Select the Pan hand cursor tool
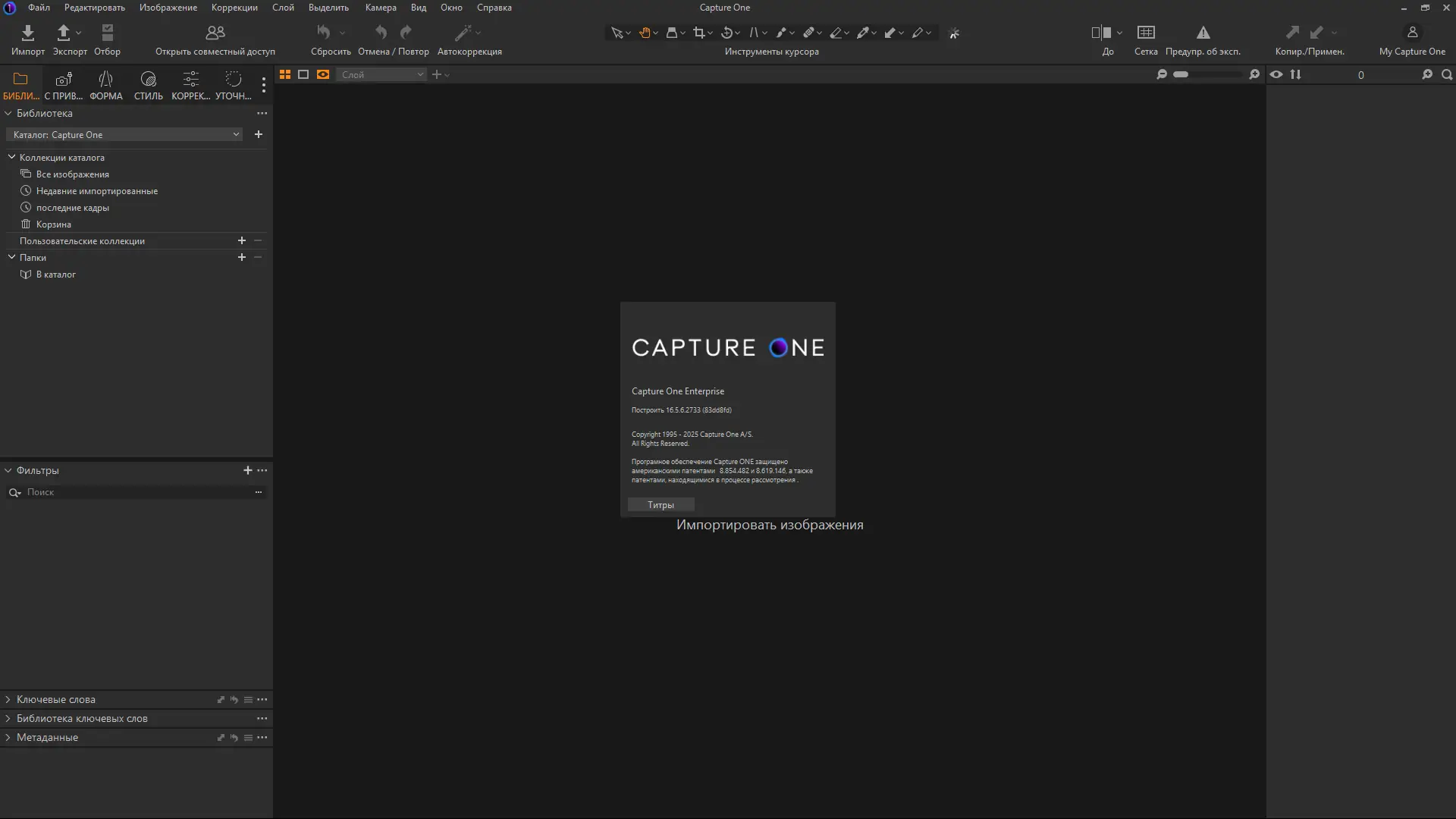1456x819 pixels. coord(645,33)
